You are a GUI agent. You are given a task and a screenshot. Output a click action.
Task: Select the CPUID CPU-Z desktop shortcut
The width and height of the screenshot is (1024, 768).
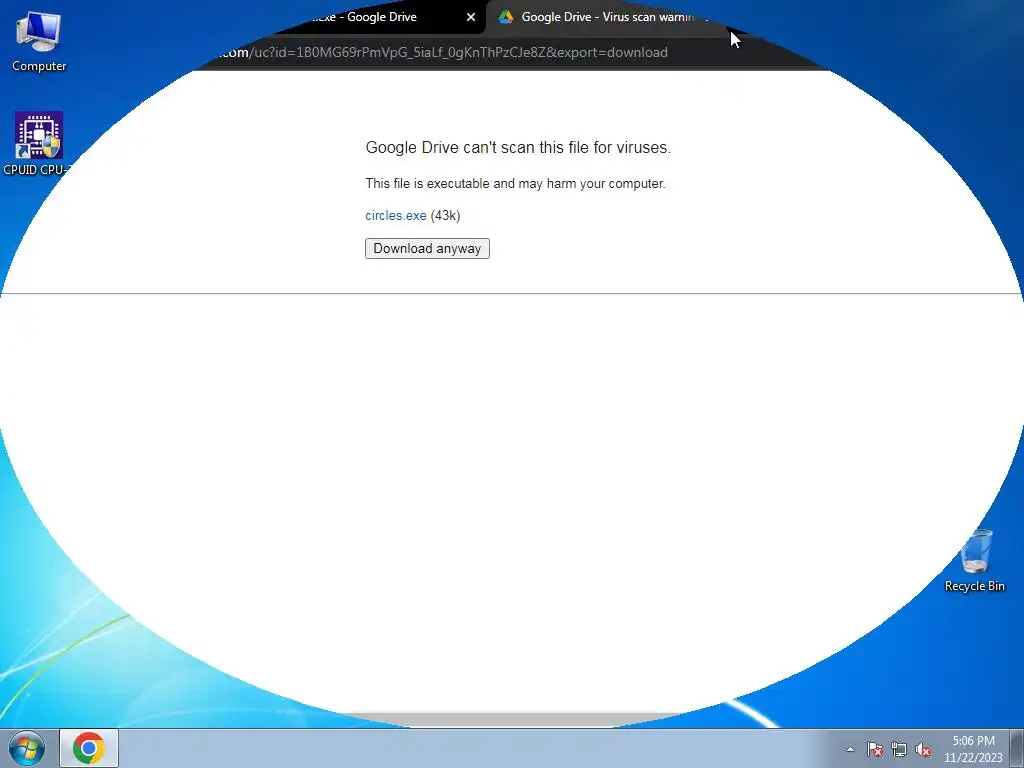coord(36,144)
